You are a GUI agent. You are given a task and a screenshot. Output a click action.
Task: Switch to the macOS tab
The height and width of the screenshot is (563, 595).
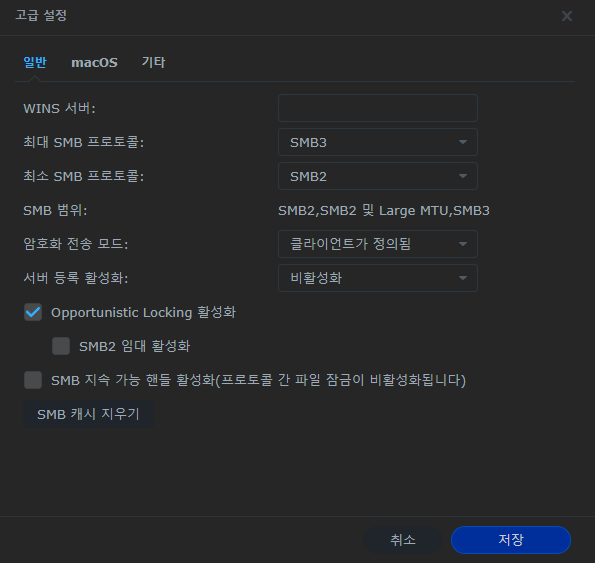tap(94, 63)
